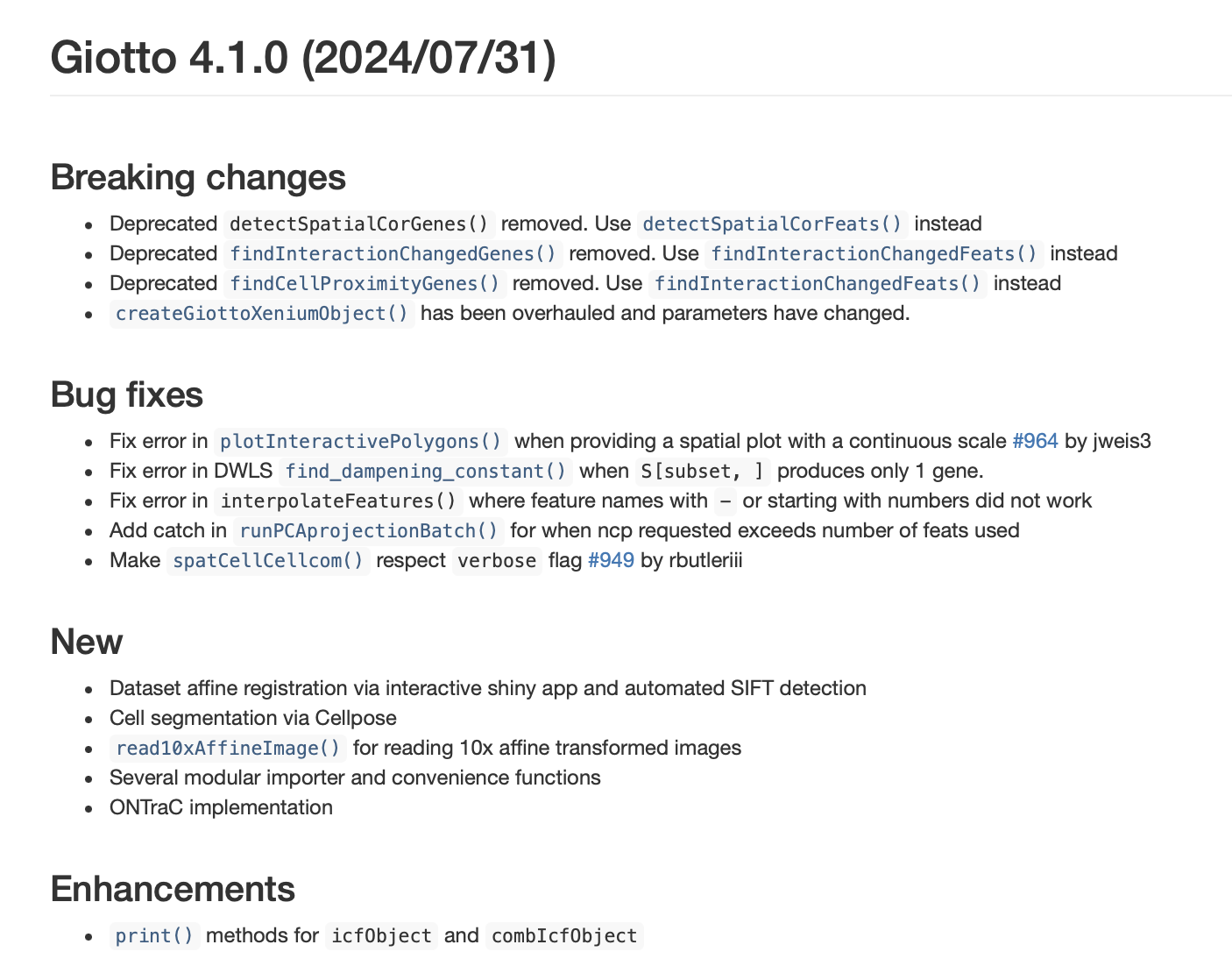
Task: Click the read10xAffineImage() link
Action: pyautogui.click(x=228, y=748)
